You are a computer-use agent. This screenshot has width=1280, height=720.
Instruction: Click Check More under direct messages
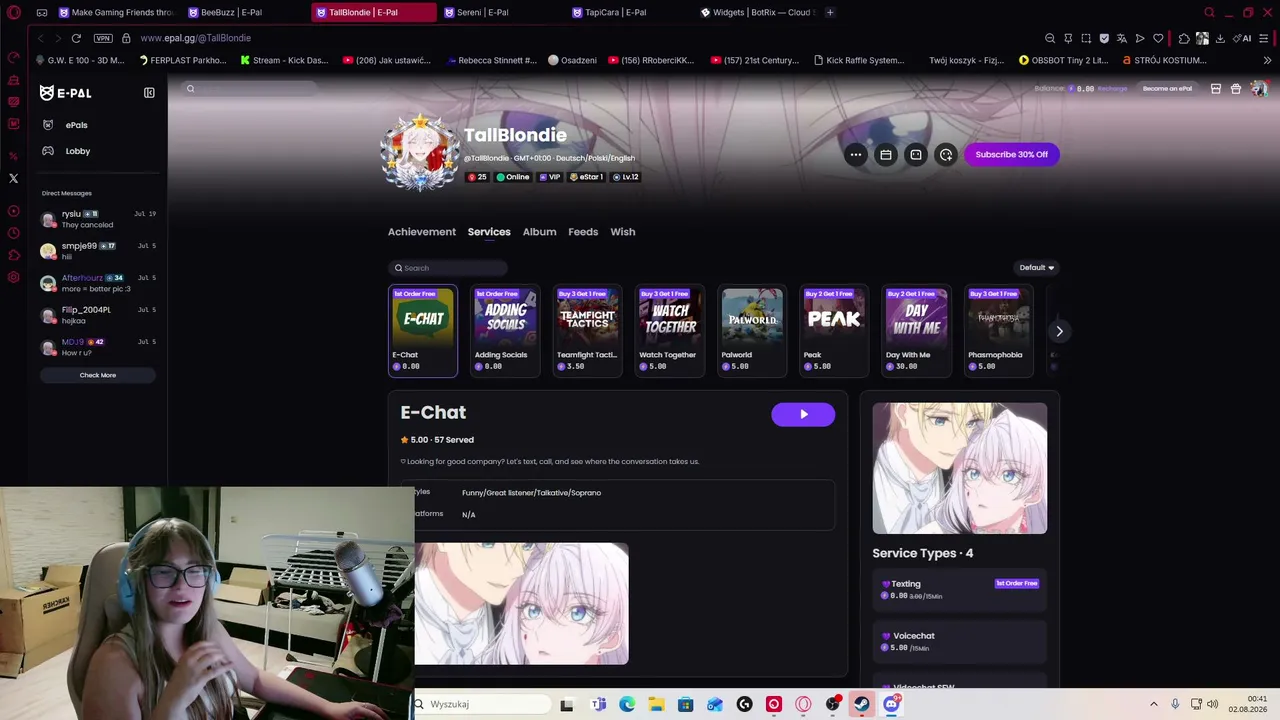98,375
